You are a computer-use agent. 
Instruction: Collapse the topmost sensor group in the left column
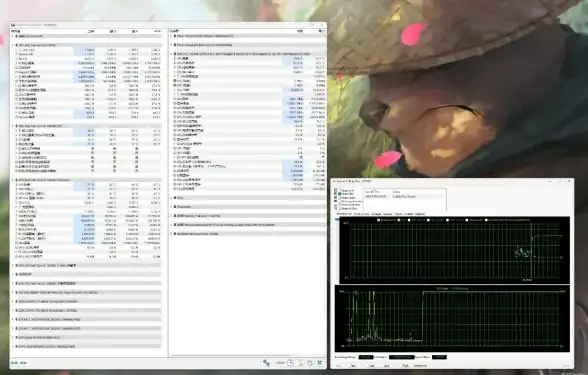point(13,36)
